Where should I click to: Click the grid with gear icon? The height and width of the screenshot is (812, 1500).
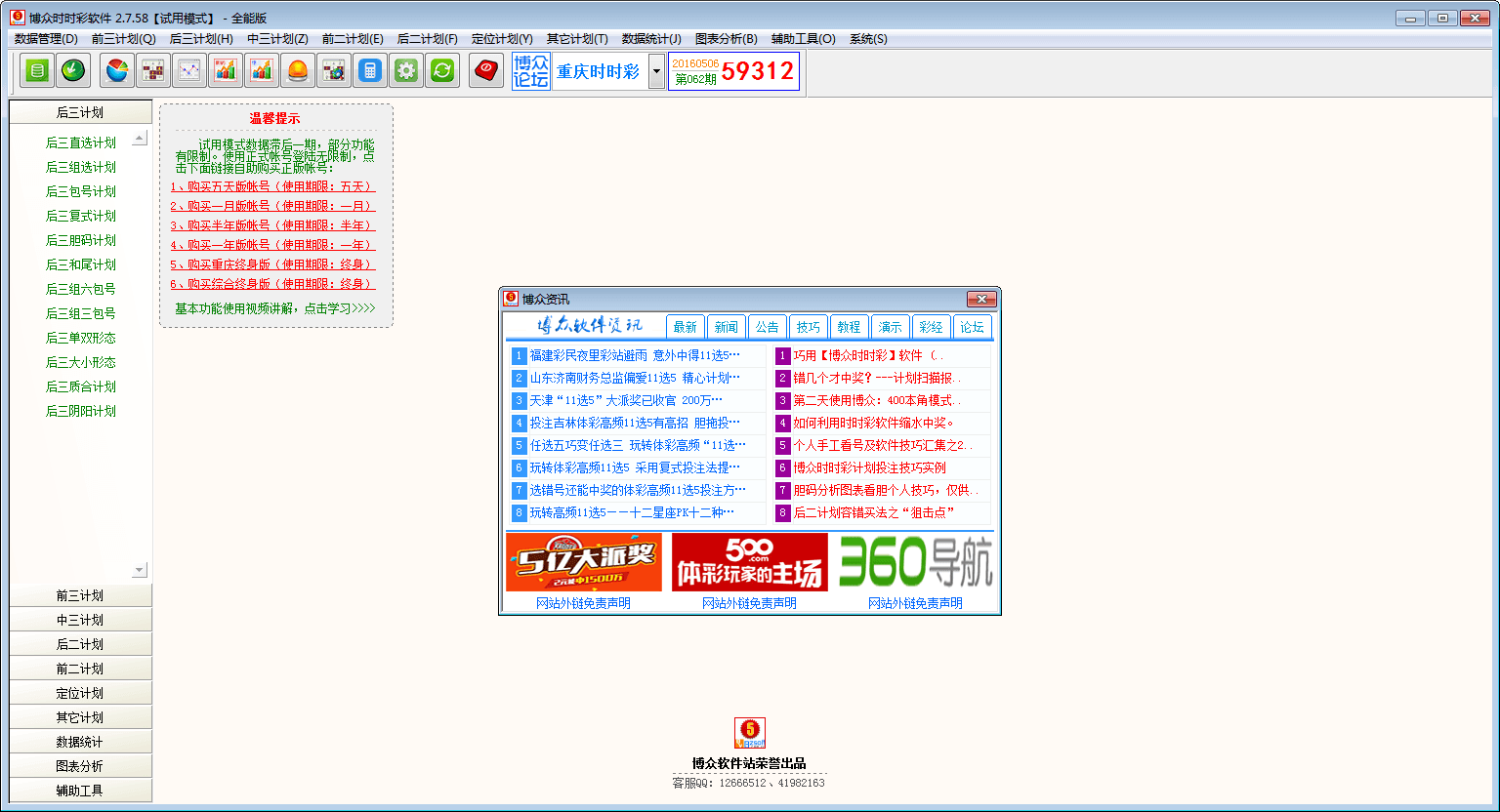[x=334, y=70]
